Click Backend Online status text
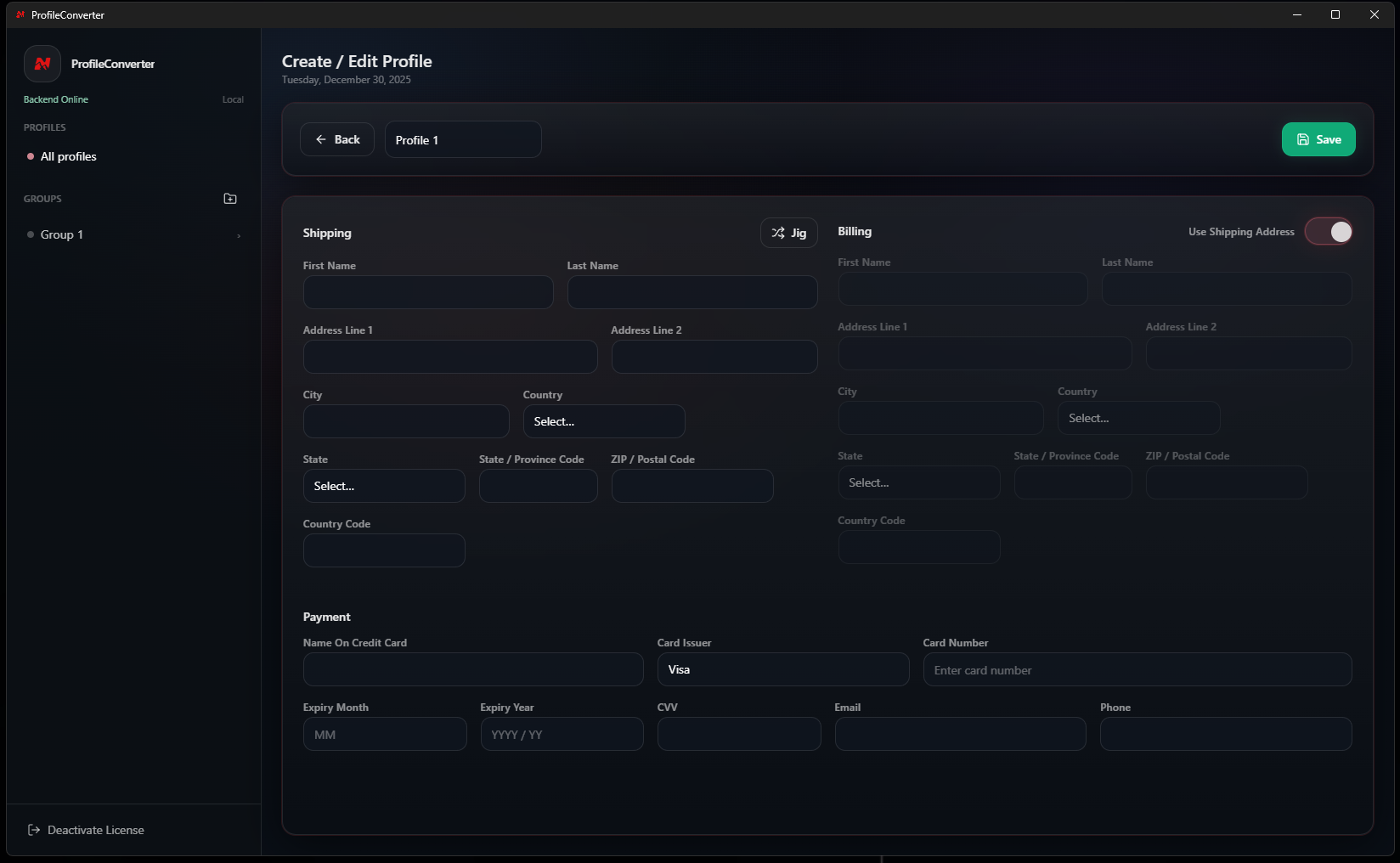The height and width of the screenshot is (863, 1400). click(x=56, y=99)
